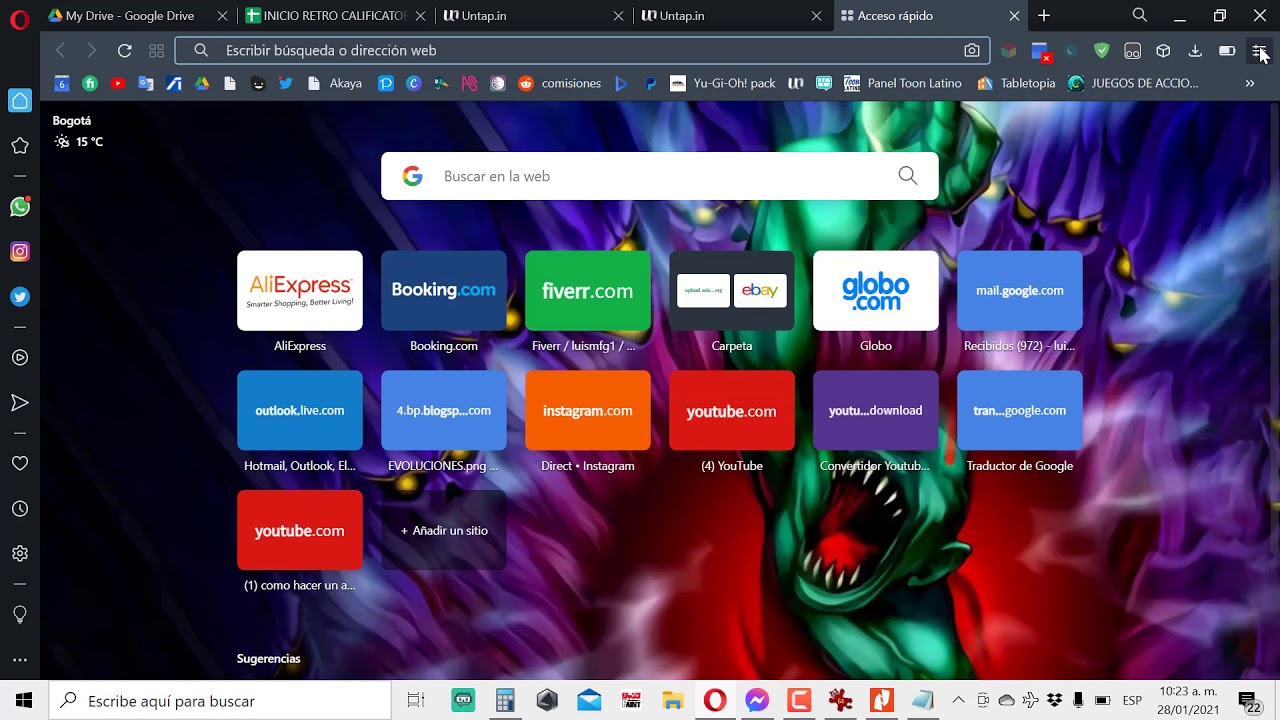
Task: Open sidebar Settings gear icon
Action: click(20, 554)
